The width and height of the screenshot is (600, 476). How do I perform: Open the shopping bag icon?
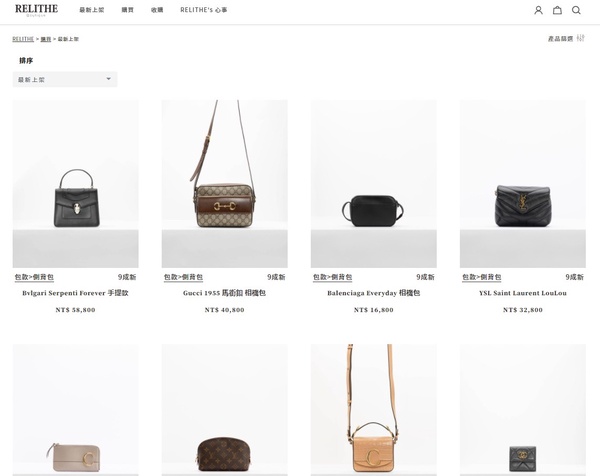pyautogui.click(x=557, y=10)
